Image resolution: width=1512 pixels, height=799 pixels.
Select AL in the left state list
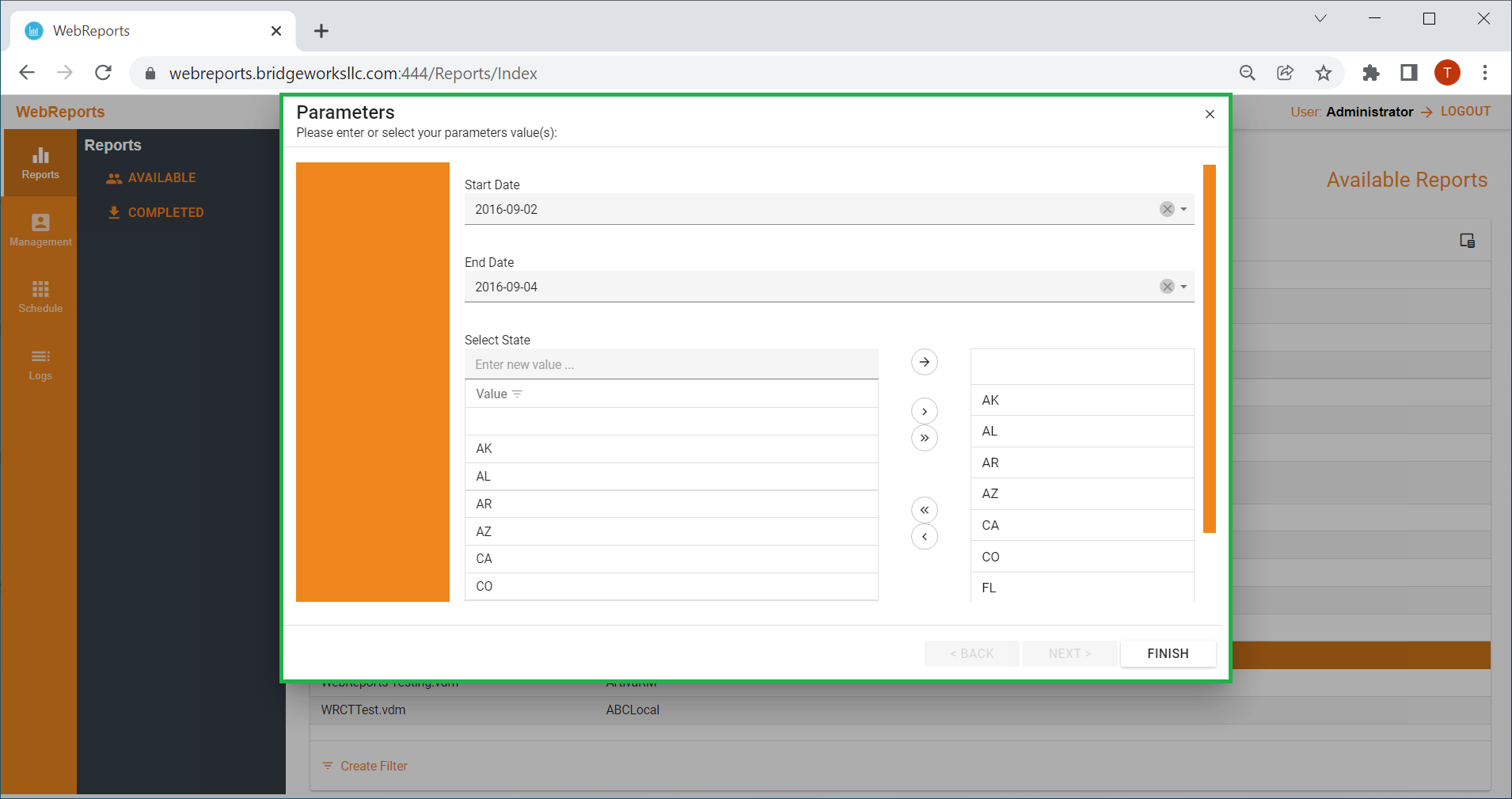pyautogui.click(x=671, y=477)
